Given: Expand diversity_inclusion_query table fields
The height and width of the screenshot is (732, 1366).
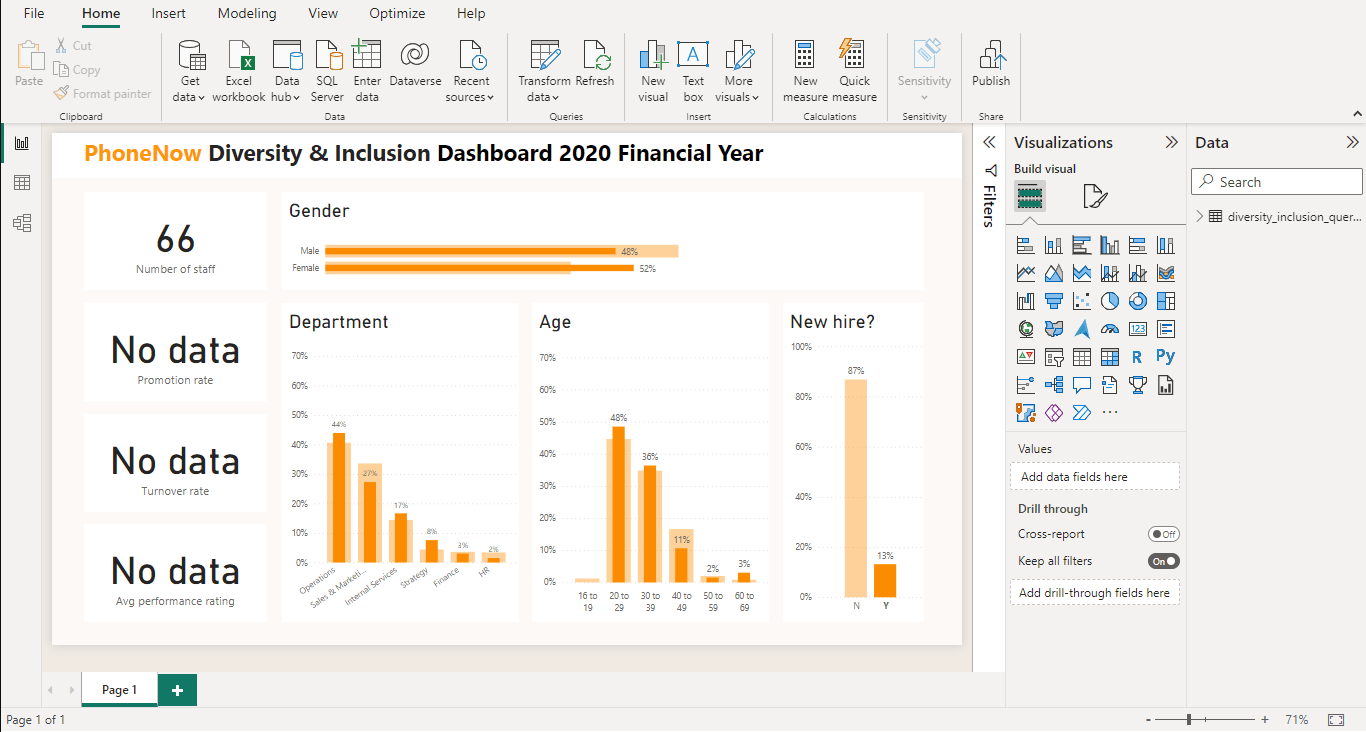Looking at the screenshot, I should point(1200,216).
